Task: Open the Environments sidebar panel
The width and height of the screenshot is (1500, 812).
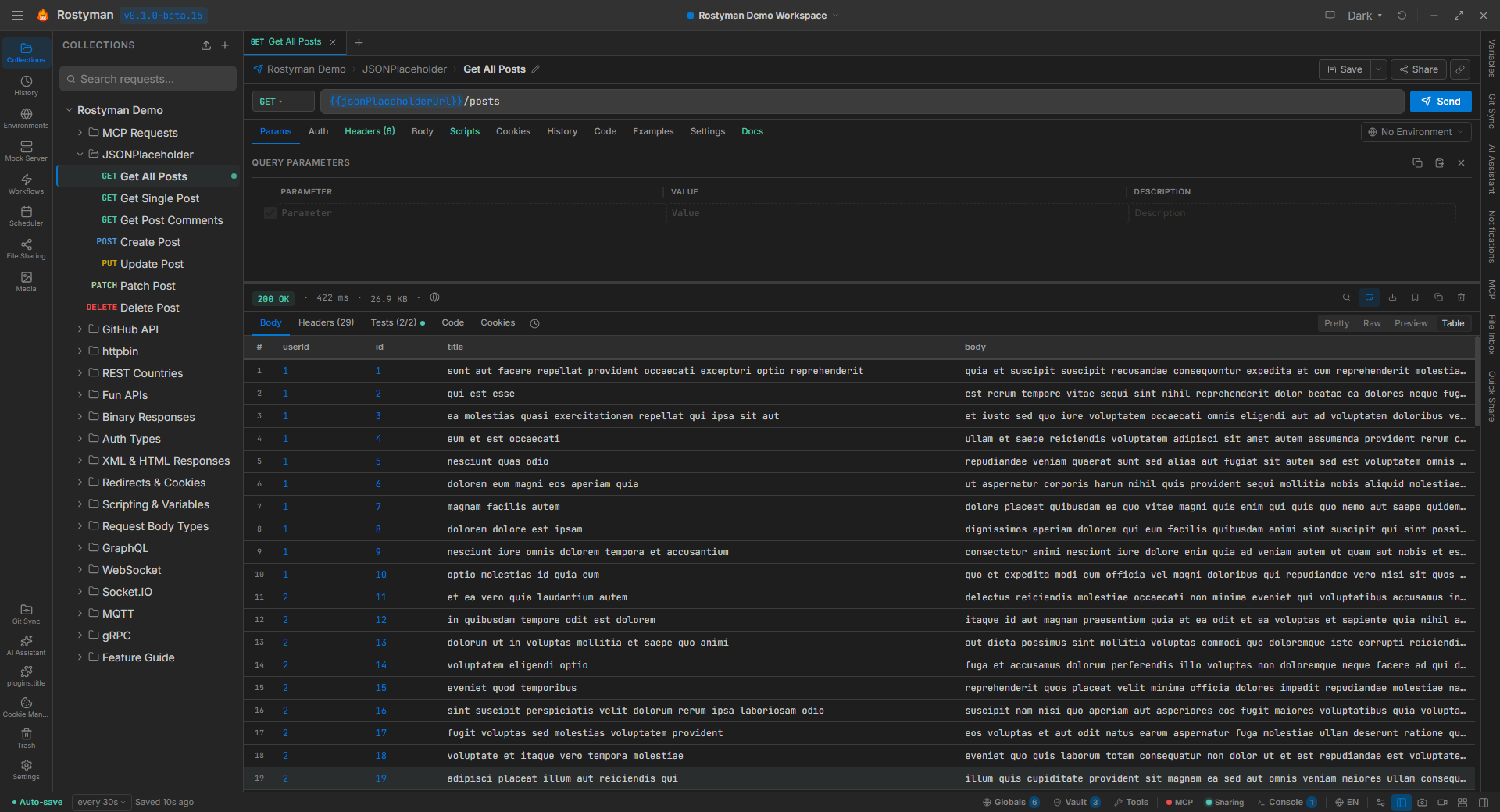Action: [x=26, y=118]
